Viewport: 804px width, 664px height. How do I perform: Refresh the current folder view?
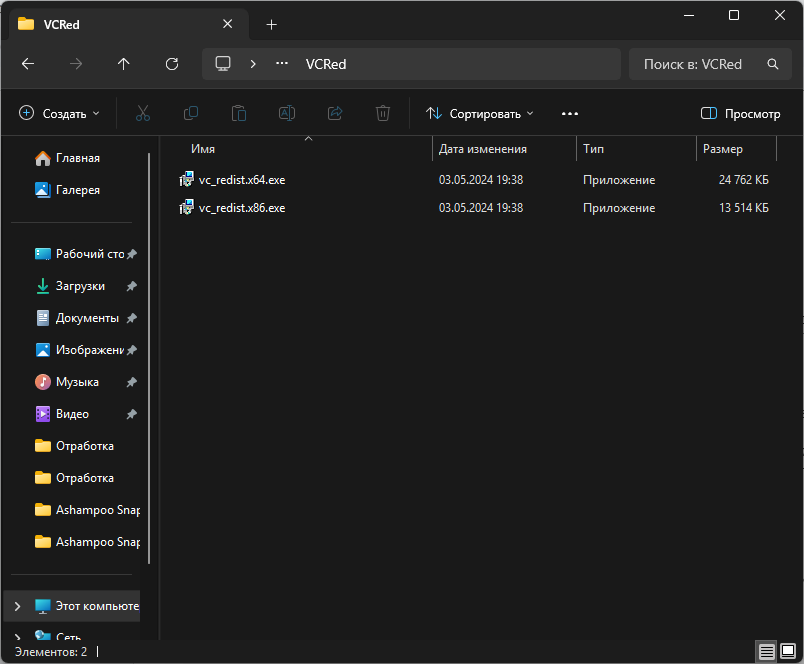[172, 64]
